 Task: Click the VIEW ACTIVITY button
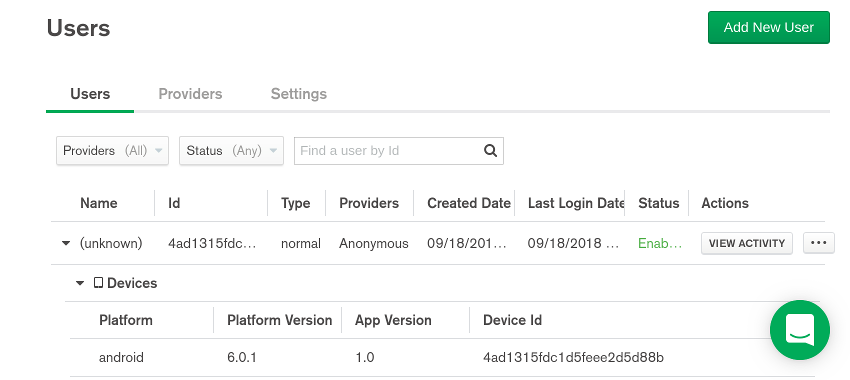tap(747, 243)
